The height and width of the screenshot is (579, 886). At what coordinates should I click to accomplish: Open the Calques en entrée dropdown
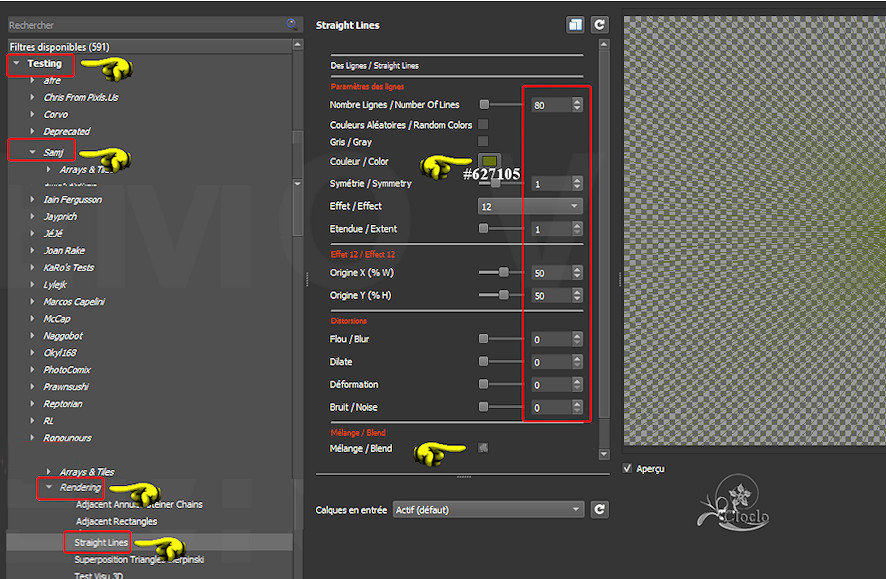coord(488,509)
